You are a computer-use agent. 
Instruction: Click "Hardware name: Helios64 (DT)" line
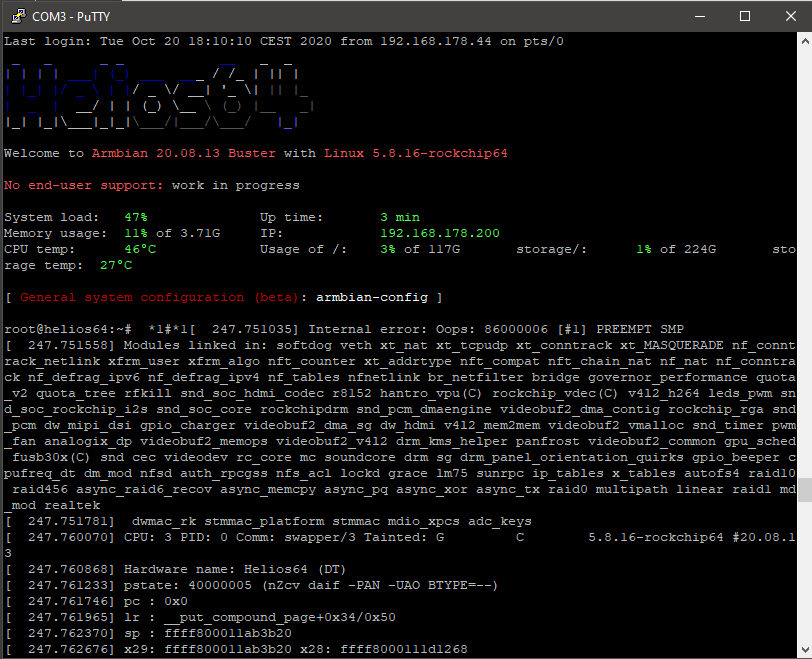(235, 570)
